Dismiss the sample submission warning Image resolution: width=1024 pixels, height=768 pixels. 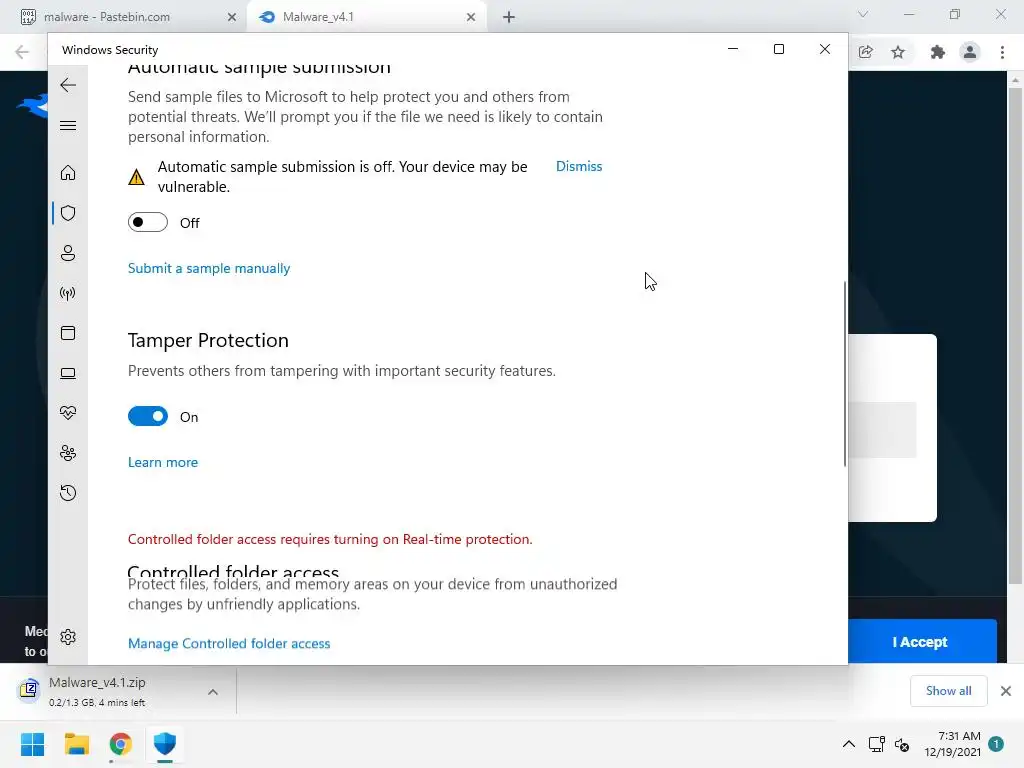tap(579, 167)
